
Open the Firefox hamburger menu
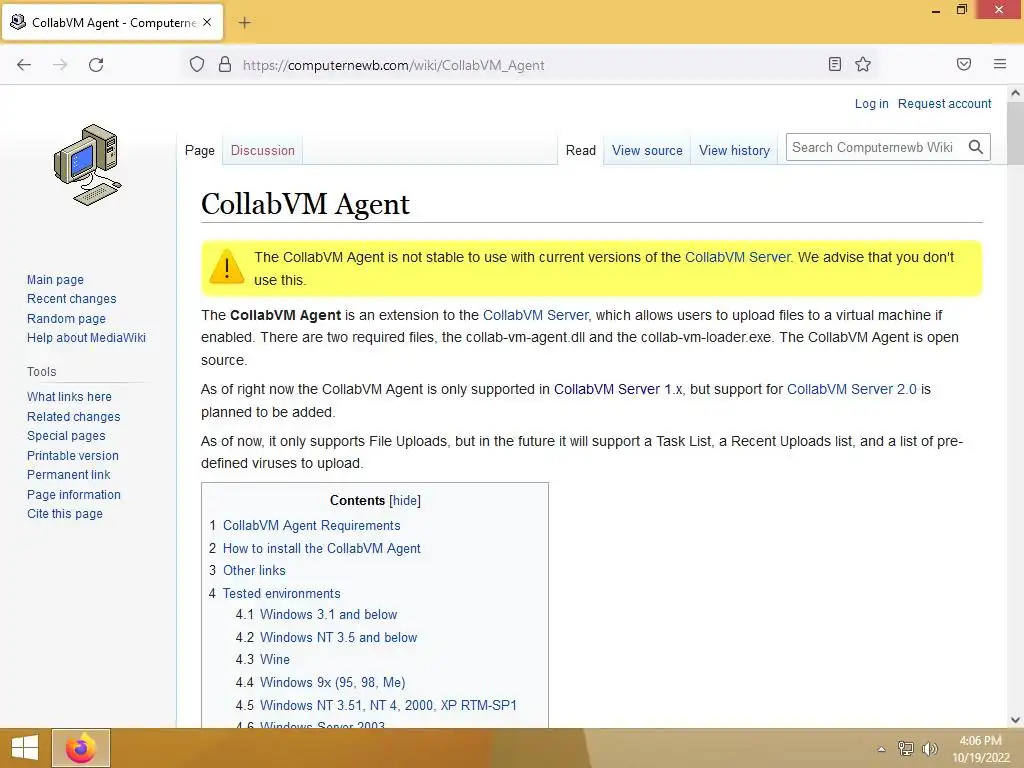click(x=1000, y=64)
